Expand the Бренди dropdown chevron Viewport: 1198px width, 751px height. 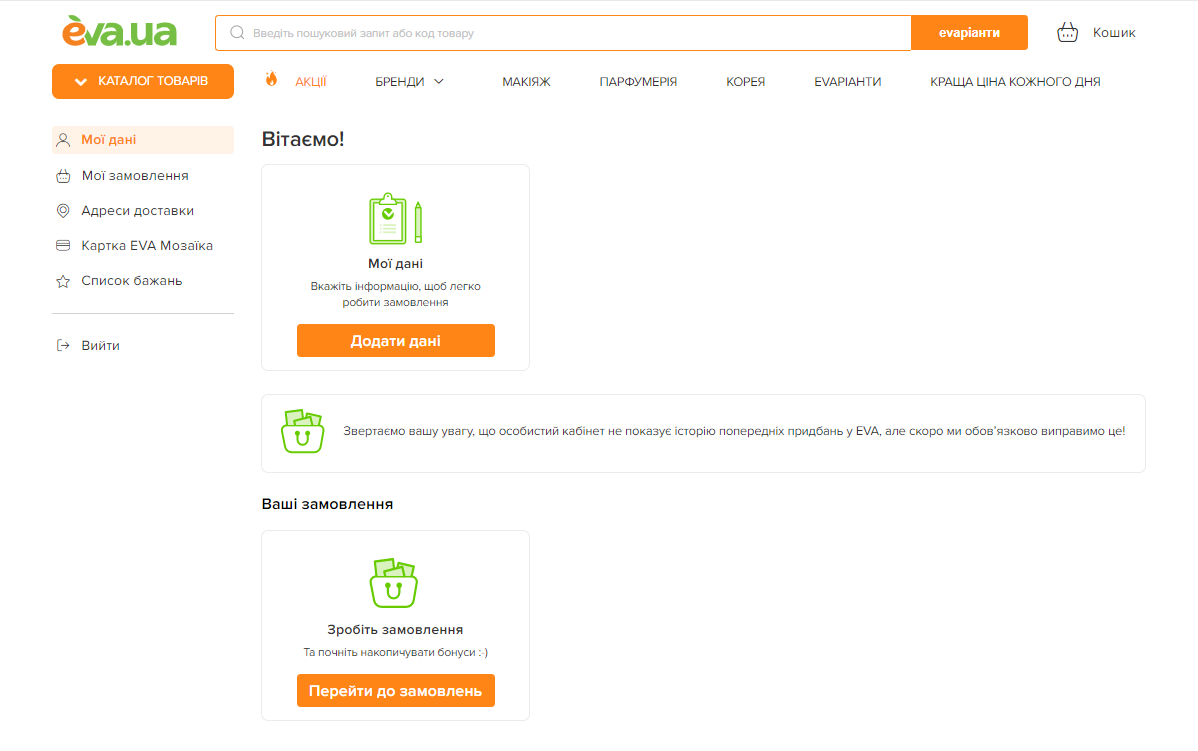point(439,82)
